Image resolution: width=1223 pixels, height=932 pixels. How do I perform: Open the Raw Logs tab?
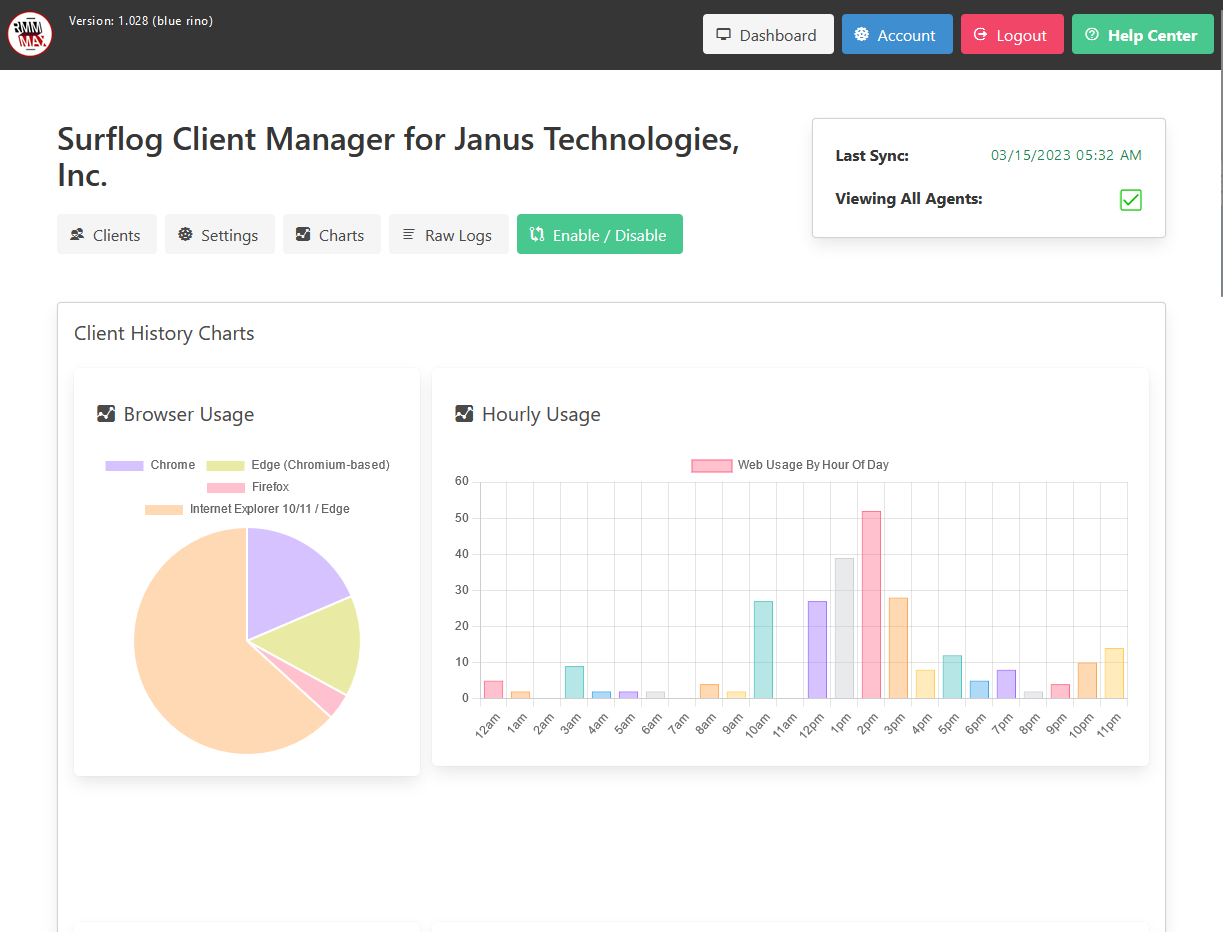(448, 235)
